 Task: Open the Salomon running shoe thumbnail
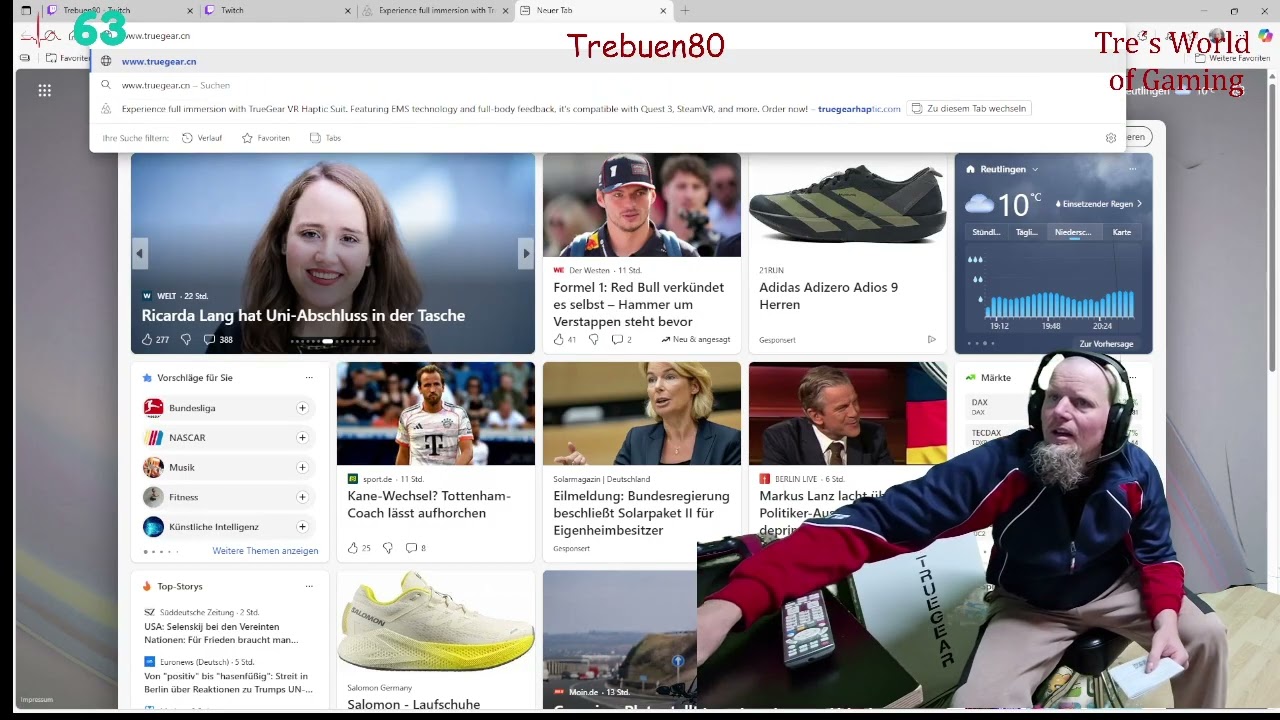436,622
